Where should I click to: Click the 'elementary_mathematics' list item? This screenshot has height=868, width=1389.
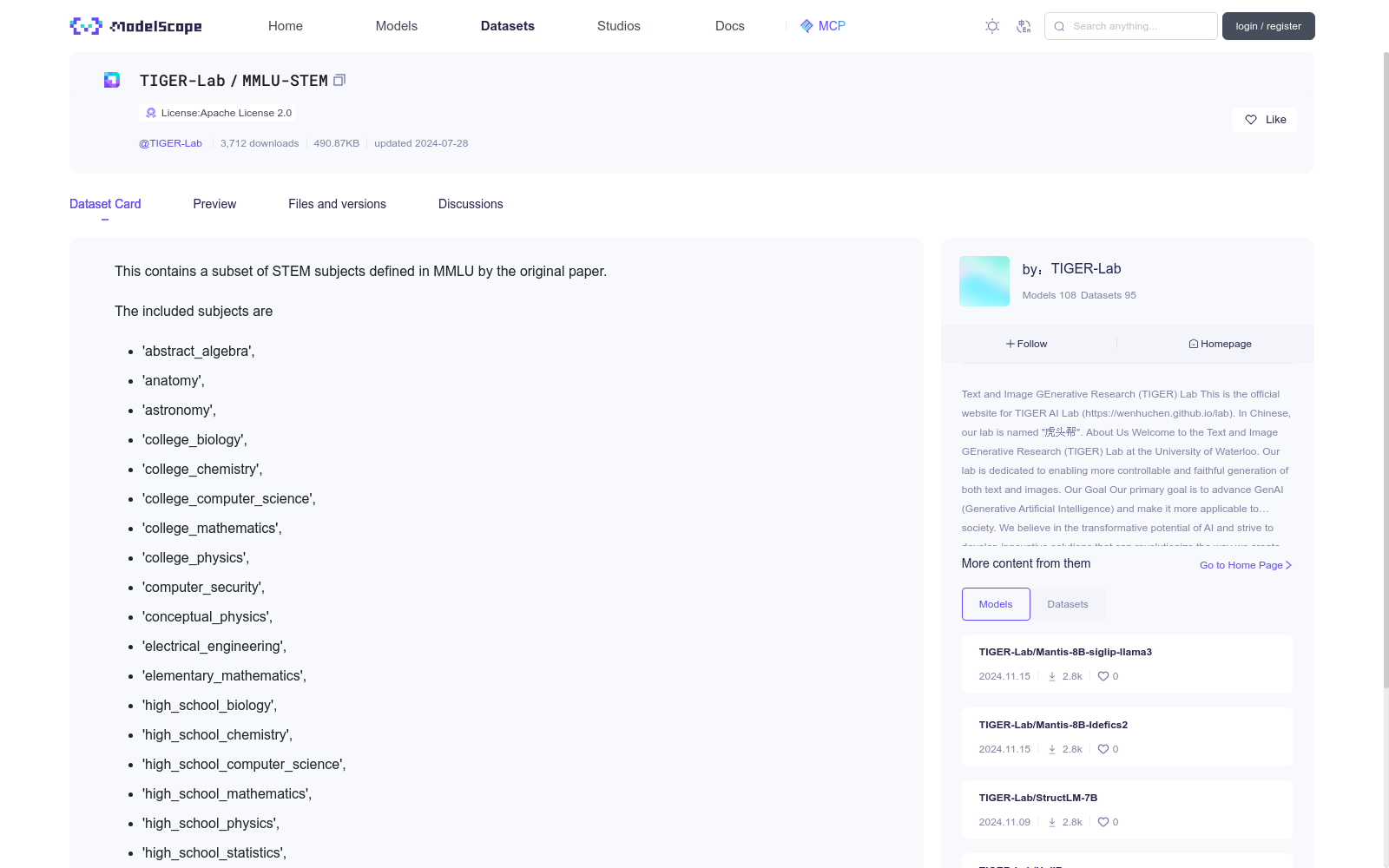click(225, 676)
